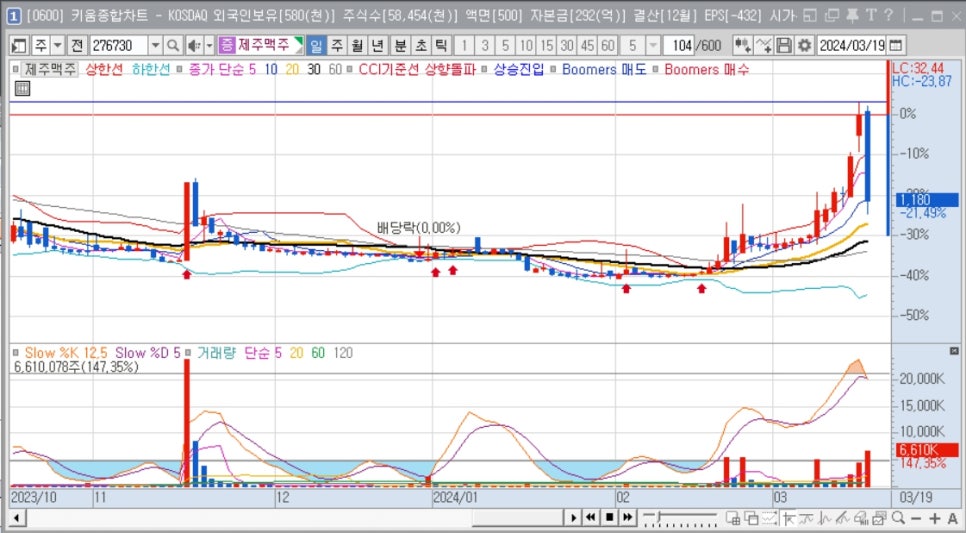The height and width of the screenshot is (533, 966).
Task: Click the 상승진입 legend label
Action: click(518, 70)
